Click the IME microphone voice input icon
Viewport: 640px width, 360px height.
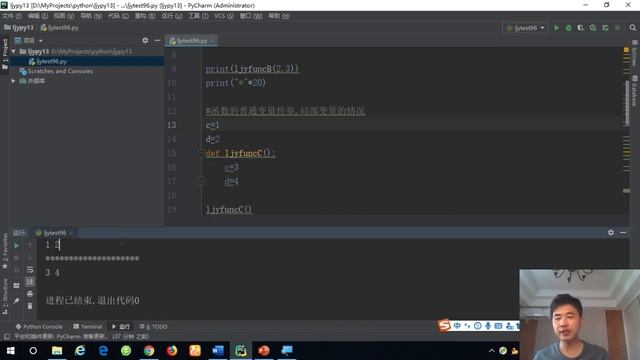pyautogui.click(x=488, y=326)
